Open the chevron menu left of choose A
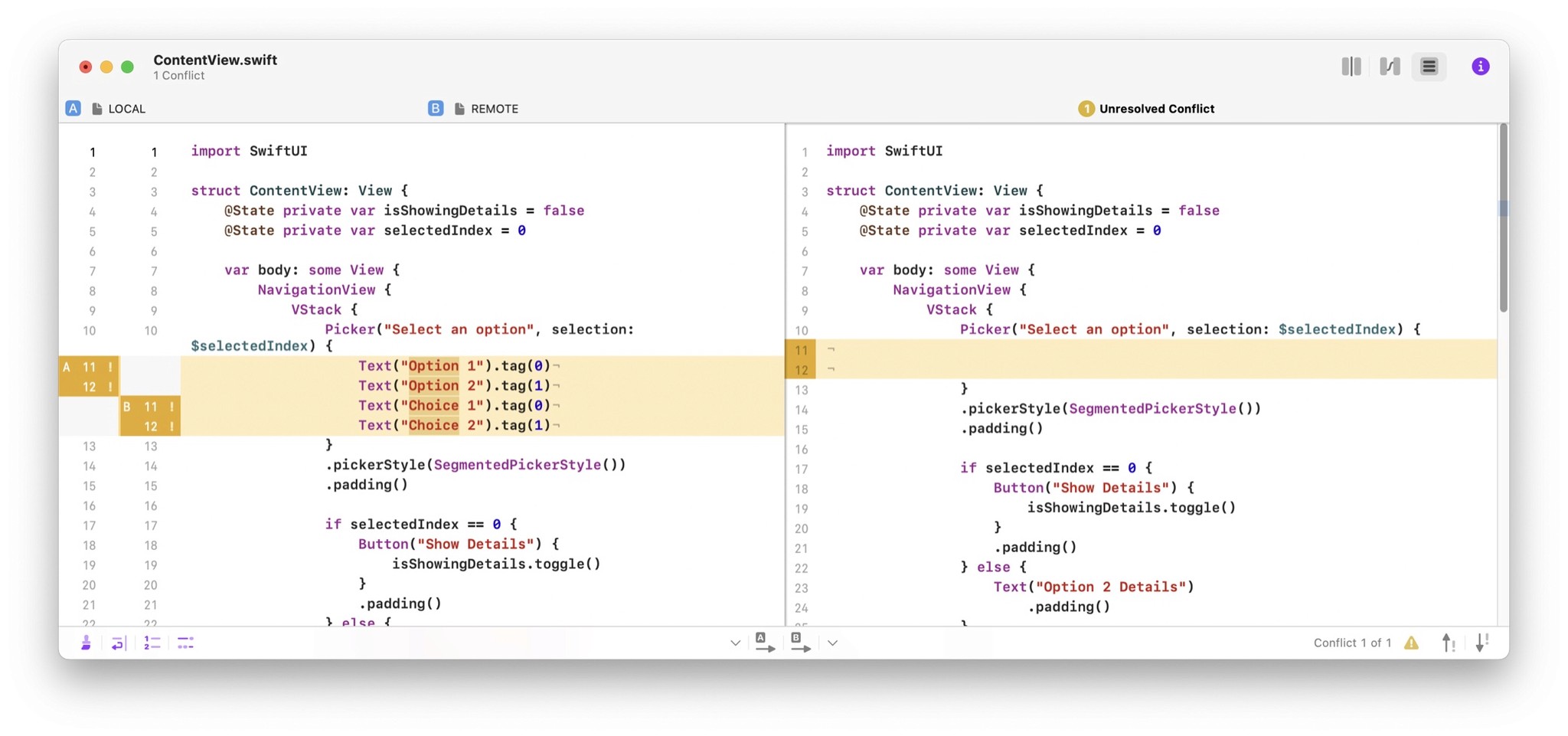 pos(735,643)
